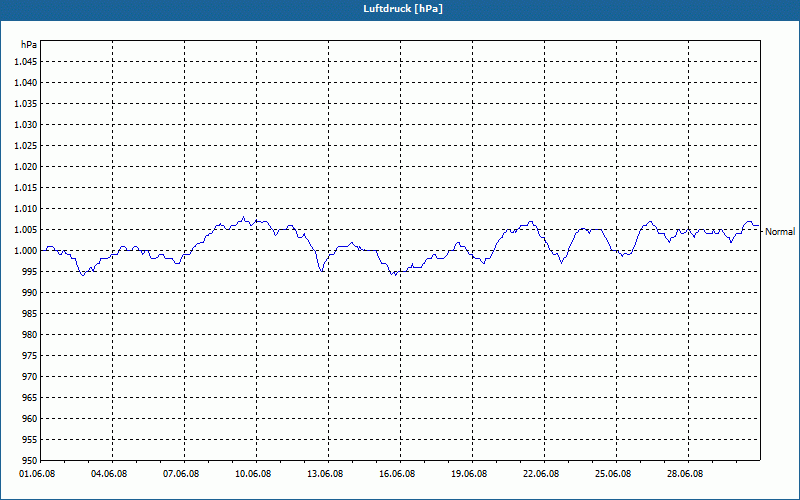Click the hPa unit label
The width and height of the screenshot is (800, 500).
pyautogui.click(x=29, y=45)
